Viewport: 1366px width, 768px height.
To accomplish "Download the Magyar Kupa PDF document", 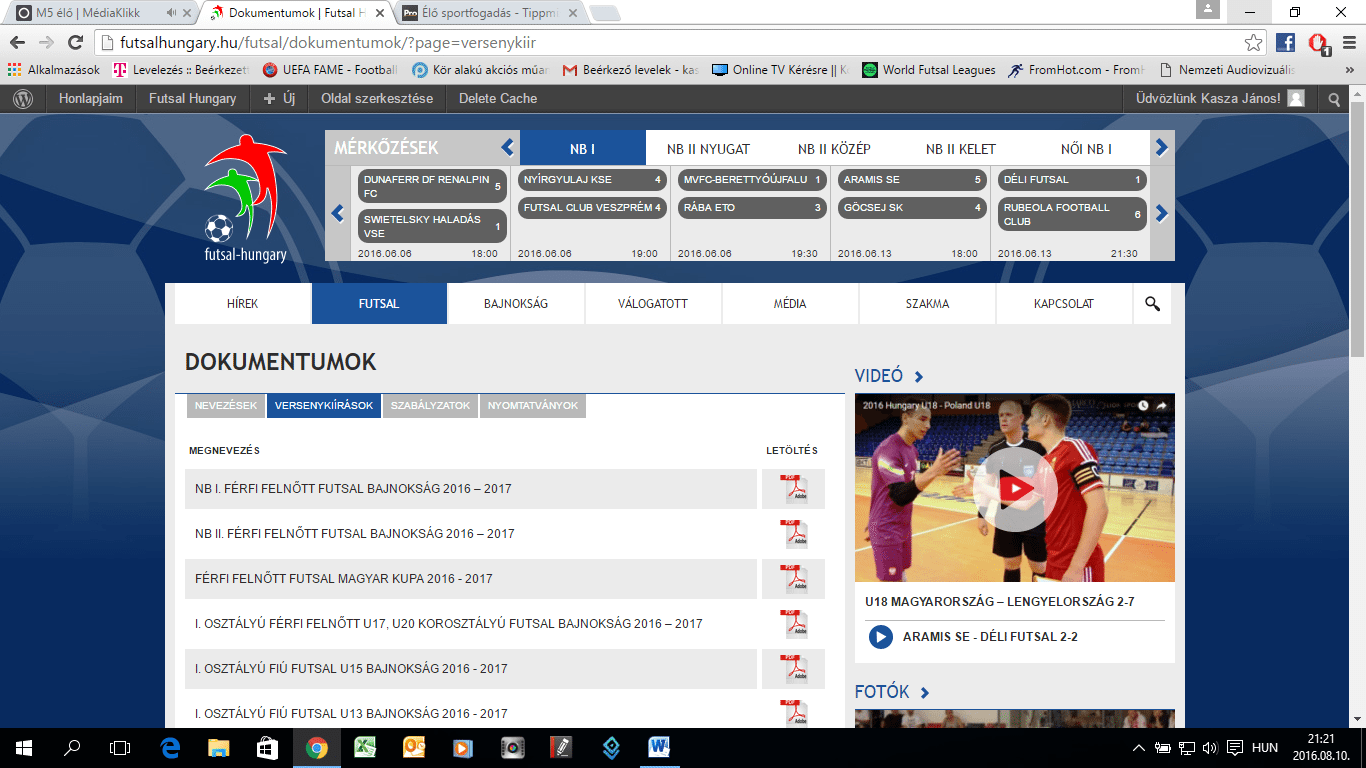I will 794,579.
